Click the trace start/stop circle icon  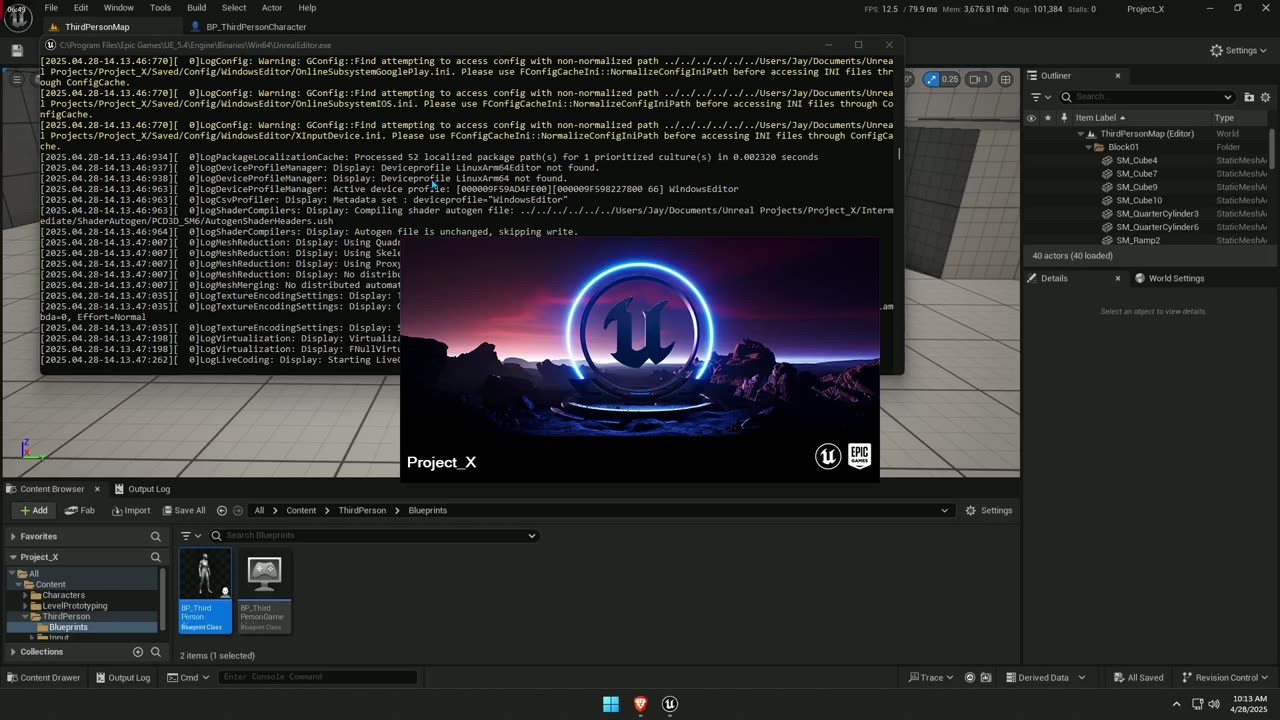[970, 677]
